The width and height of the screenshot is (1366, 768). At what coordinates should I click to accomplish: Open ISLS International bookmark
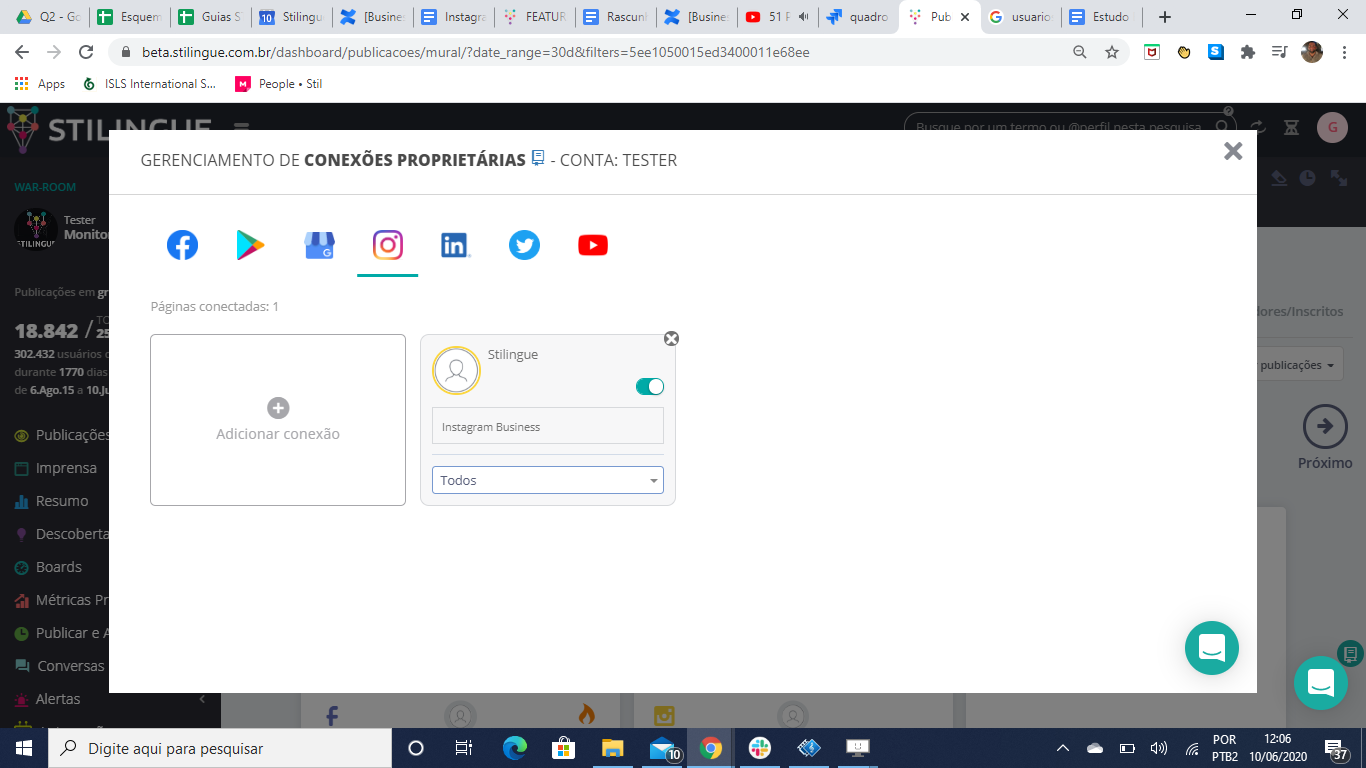150,84
